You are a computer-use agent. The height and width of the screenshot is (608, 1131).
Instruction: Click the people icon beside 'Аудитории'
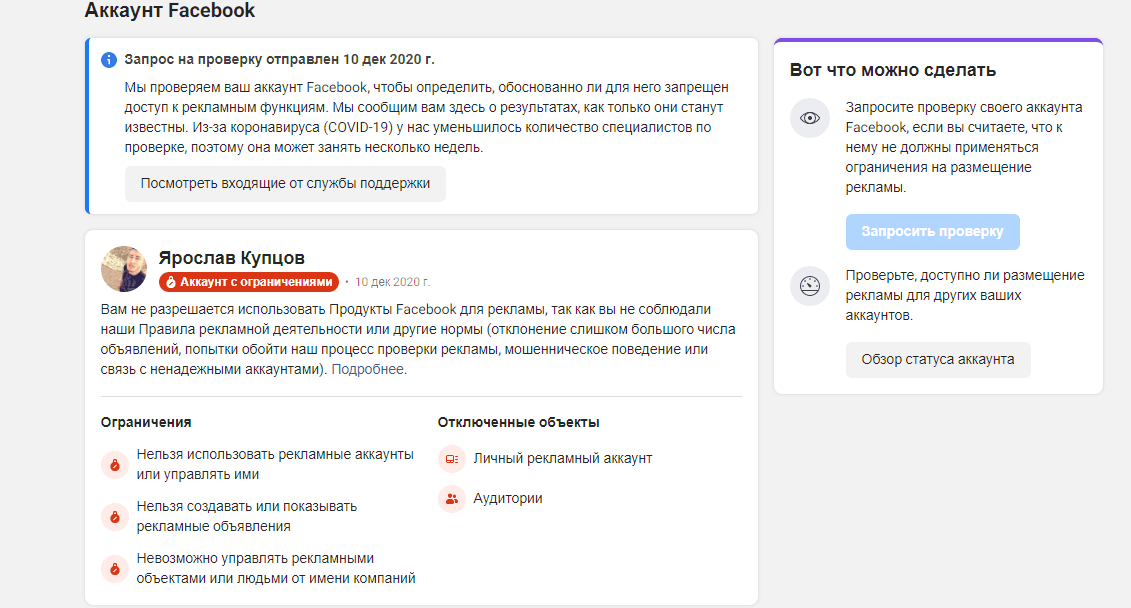coord(452,498)
